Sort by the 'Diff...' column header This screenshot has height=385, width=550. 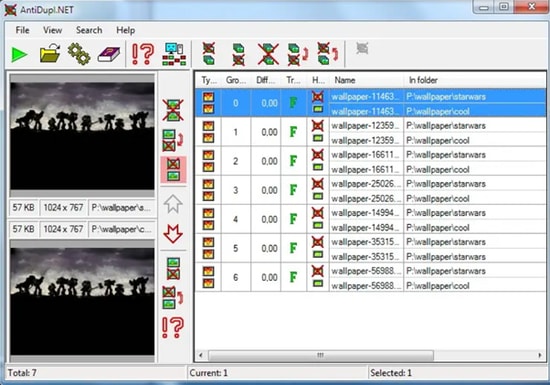coord(266,80)
